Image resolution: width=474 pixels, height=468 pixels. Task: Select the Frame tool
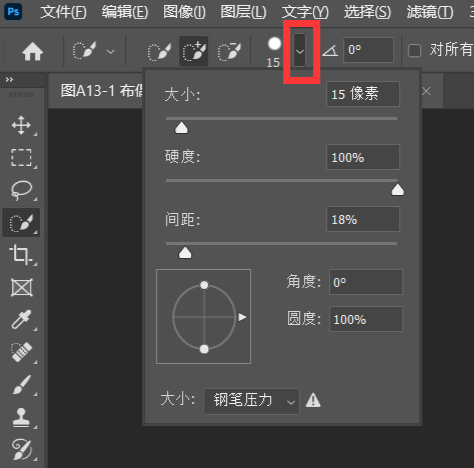click(x=22, y=287)
